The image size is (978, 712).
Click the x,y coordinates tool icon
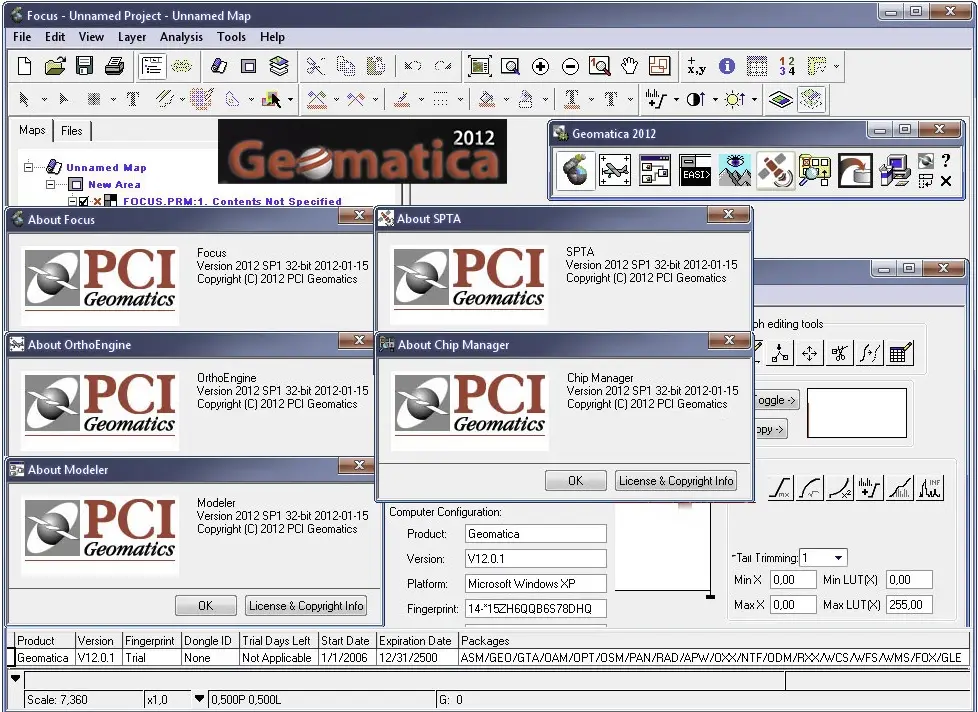click(696, 66)
